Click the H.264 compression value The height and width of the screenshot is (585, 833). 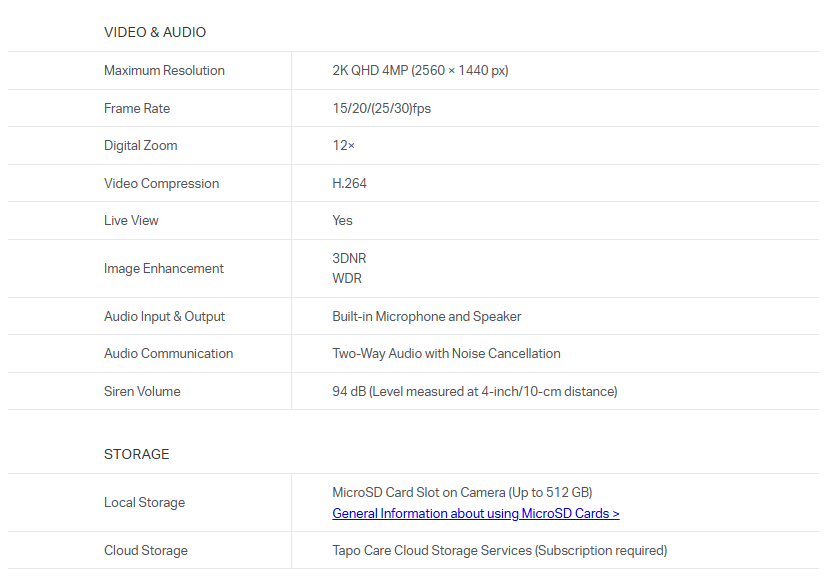tap(349, 183)
